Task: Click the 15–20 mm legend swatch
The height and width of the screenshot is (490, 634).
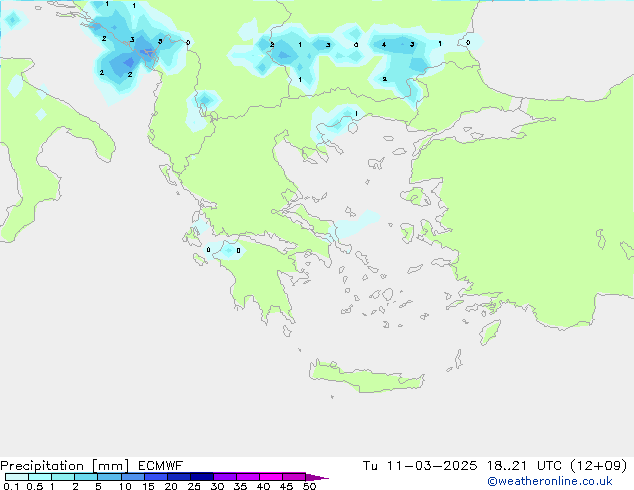Action: click(155, 477)
